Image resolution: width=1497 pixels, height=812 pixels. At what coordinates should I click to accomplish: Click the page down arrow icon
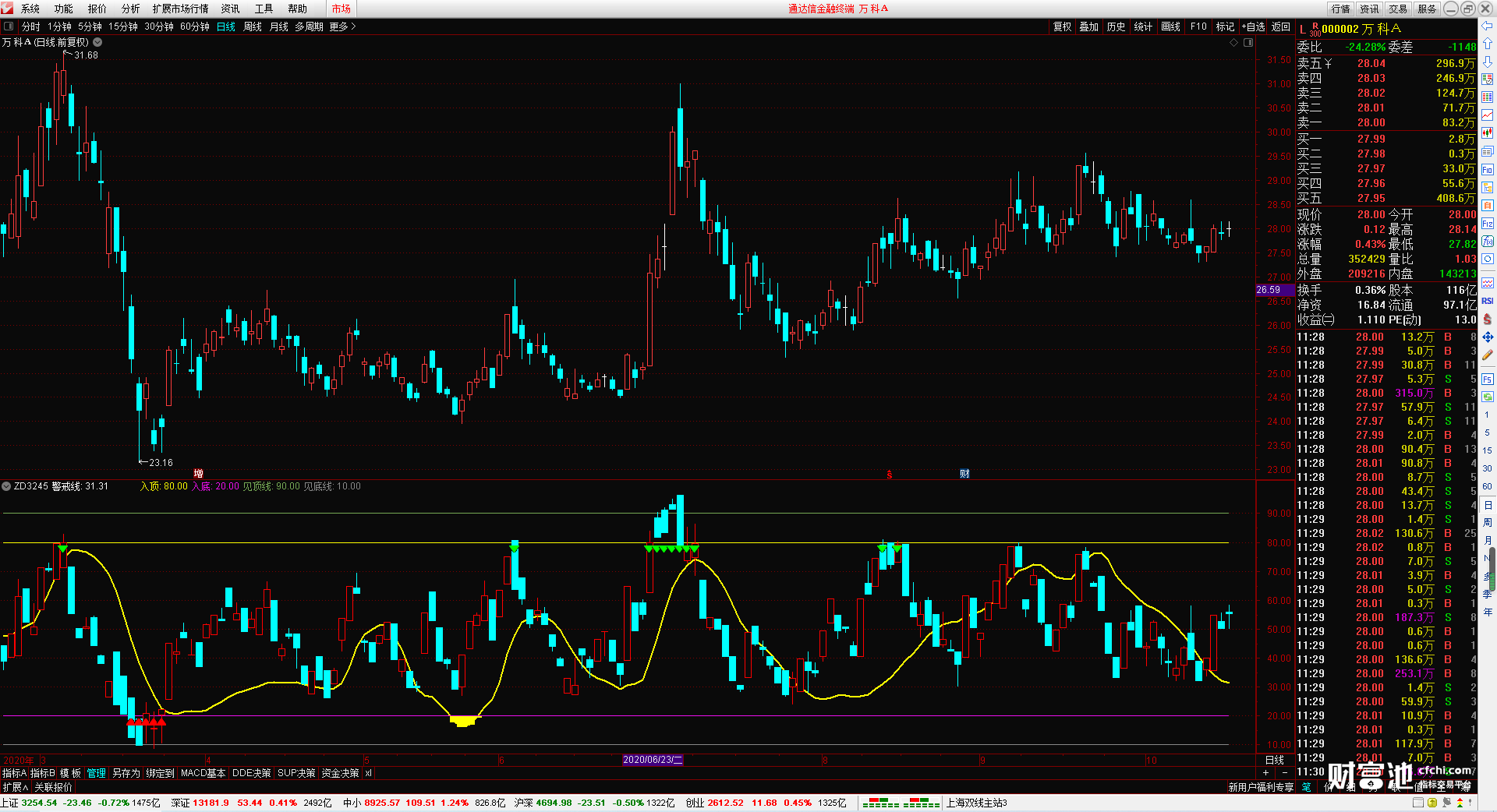(x=1488, y=61)
